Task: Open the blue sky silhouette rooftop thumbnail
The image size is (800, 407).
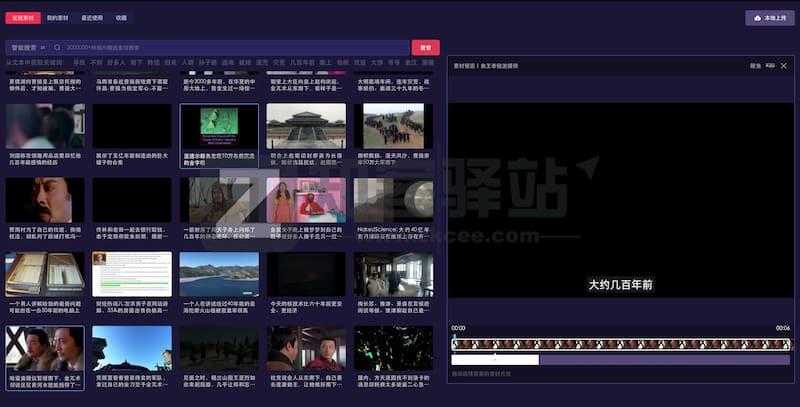Action: [132, 348]
